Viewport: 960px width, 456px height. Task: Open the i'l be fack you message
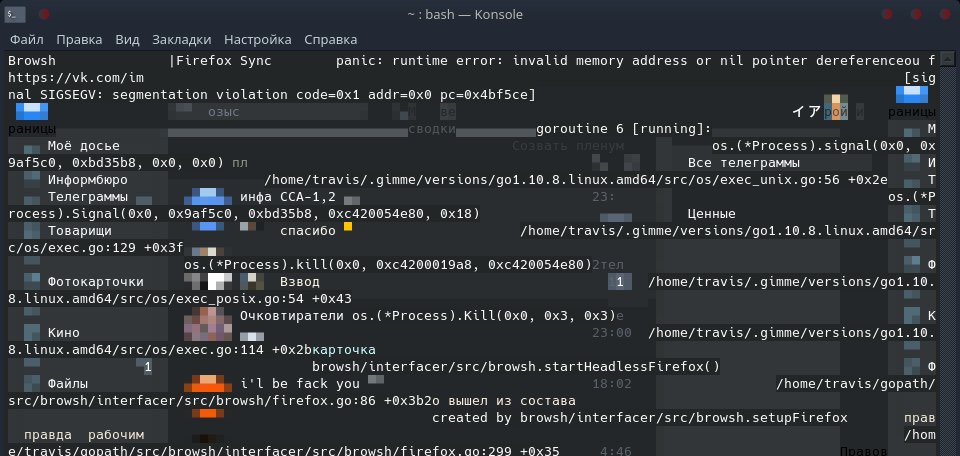point(300,384)
